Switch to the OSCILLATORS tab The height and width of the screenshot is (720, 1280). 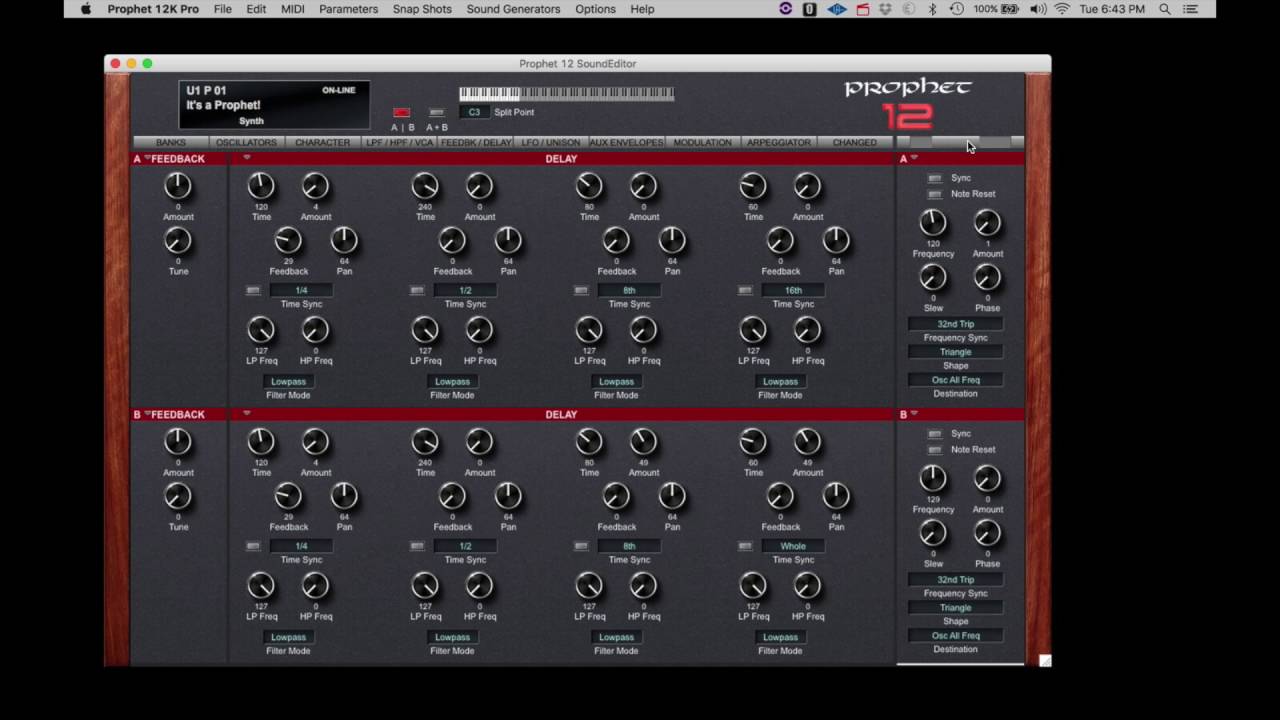[x=246, y=143]
